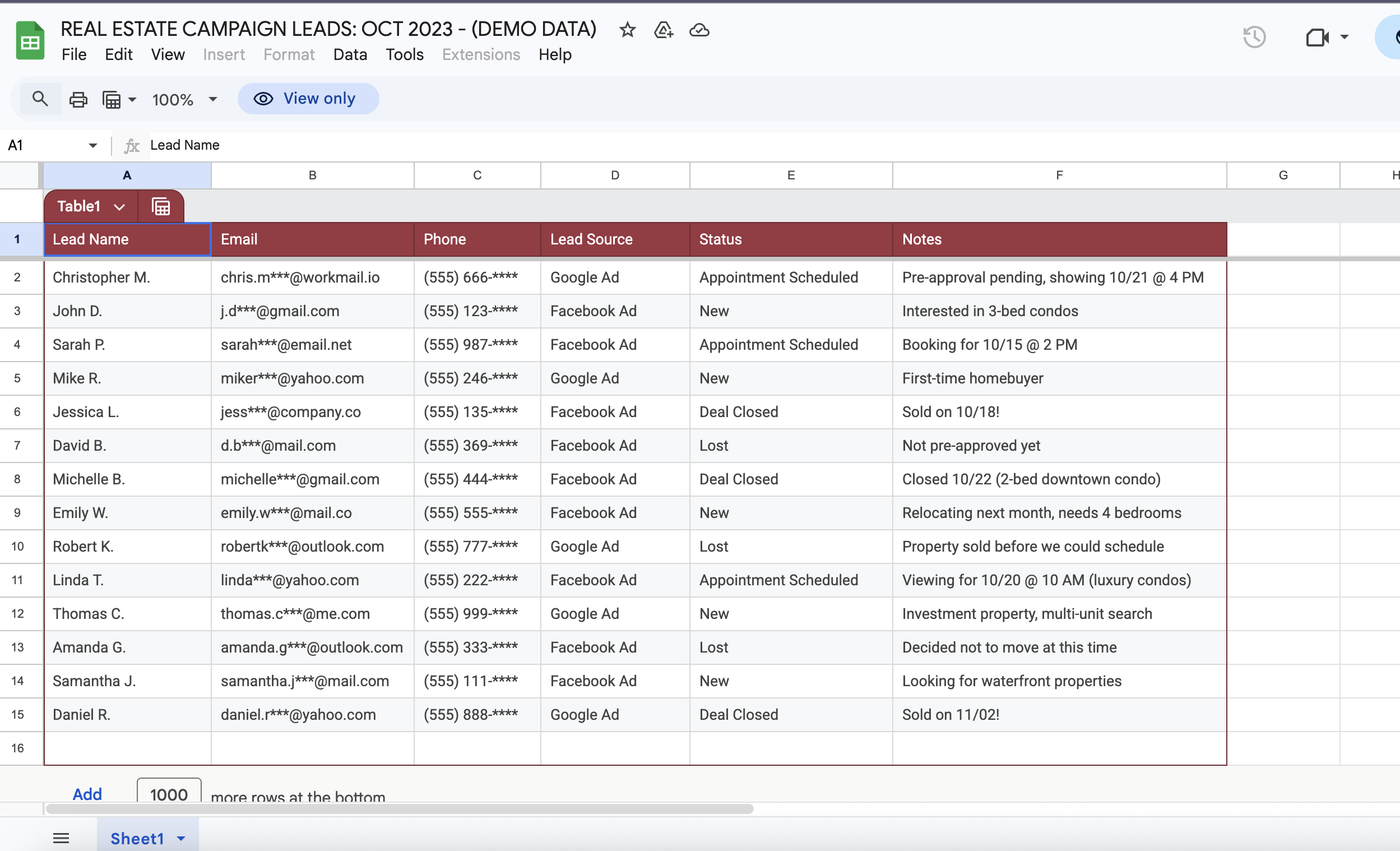Select the select-all corner box
Viewport: 1400px width, 851px height.
pyautogui.click(x=20, y=175)
